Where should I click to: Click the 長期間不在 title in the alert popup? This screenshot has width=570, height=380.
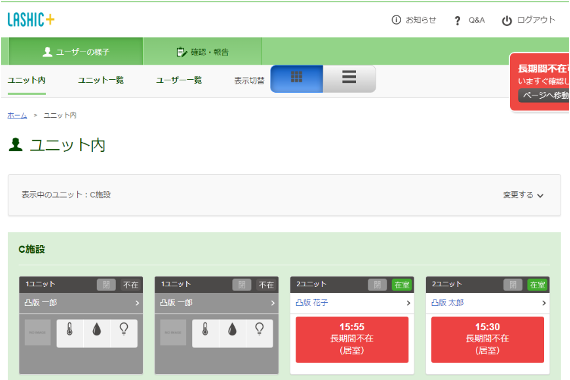click(543, 69)
